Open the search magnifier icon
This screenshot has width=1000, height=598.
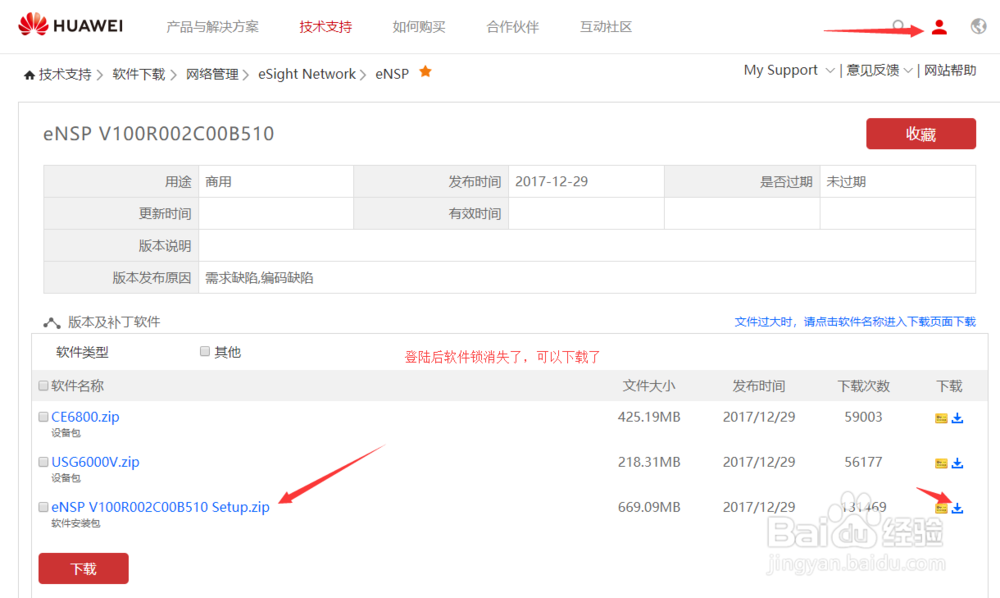point(898,26)
